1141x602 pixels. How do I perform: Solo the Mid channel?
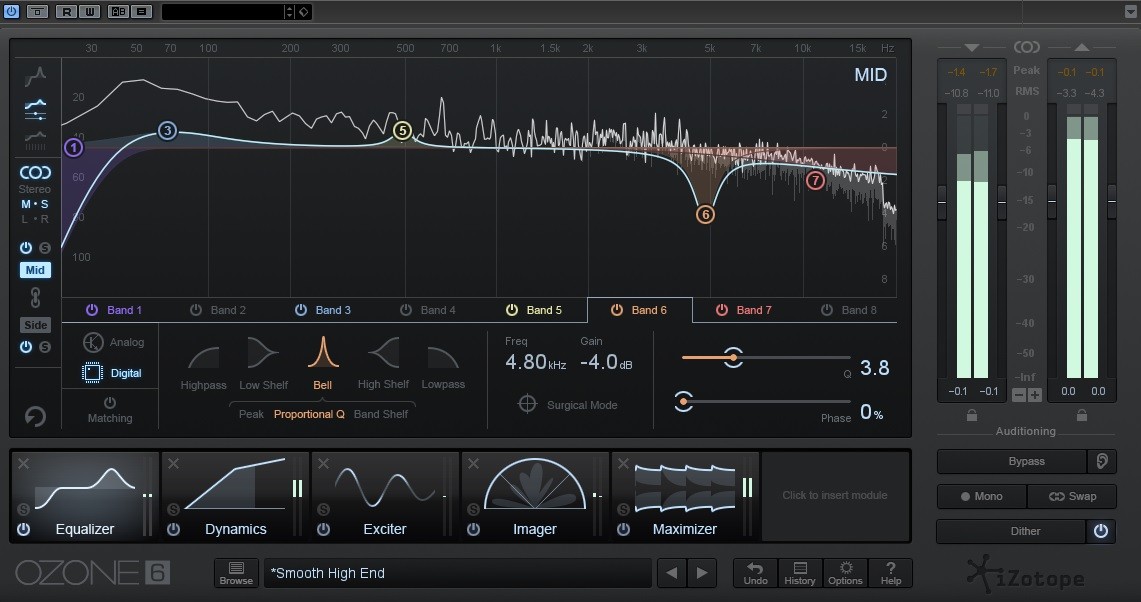click(45, 248)
